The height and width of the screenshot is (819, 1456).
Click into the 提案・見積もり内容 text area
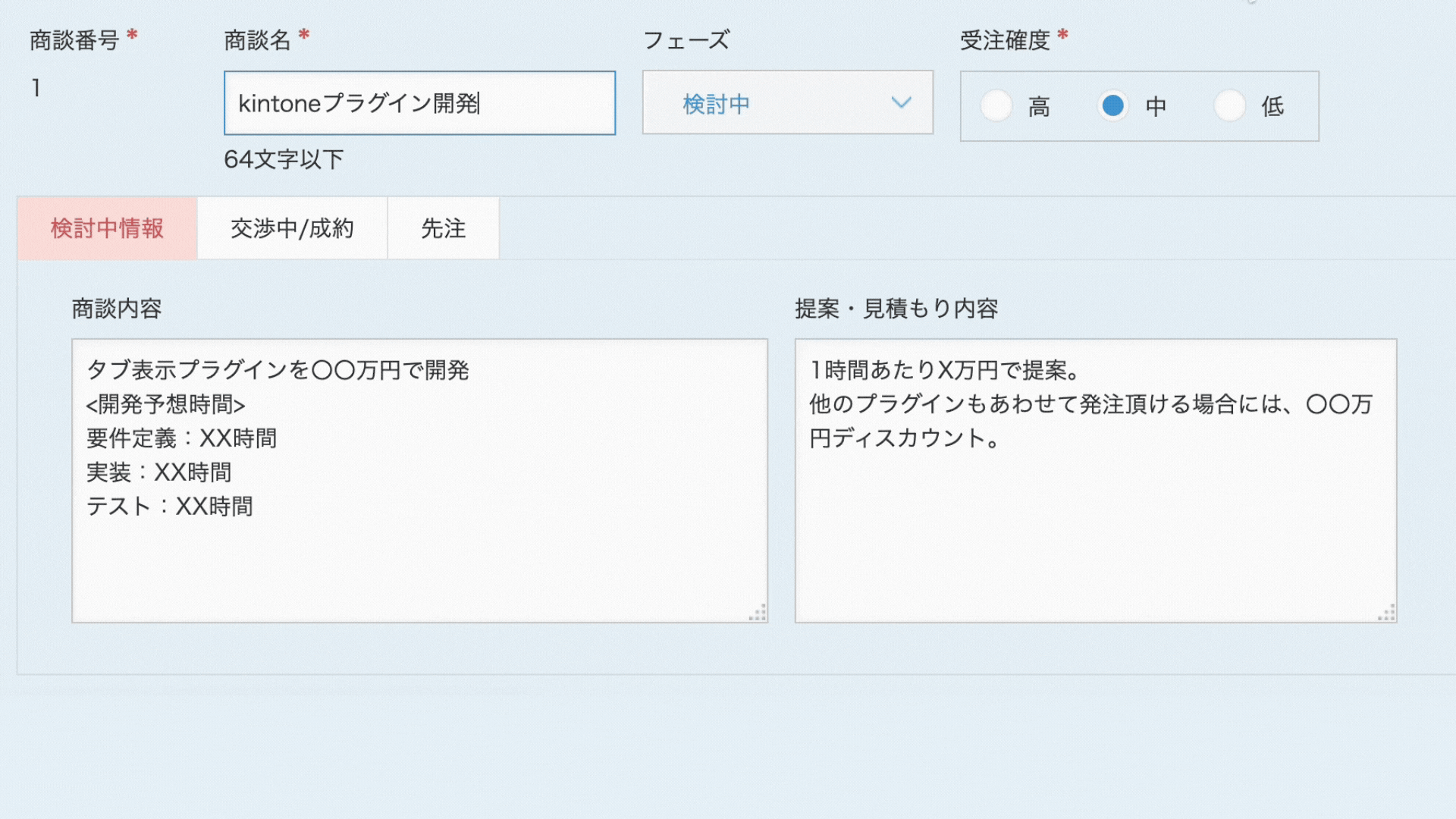(1095, 481)
